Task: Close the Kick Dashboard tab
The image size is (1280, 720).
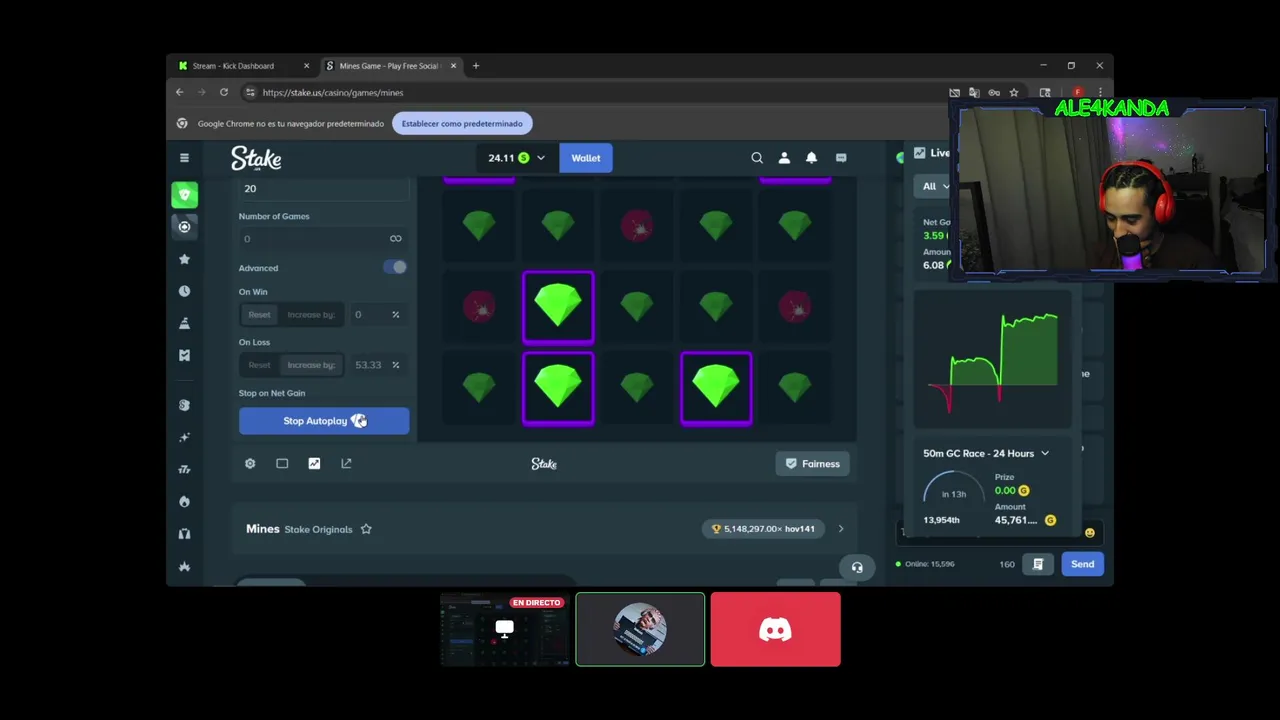Action: (x=306, y=66)
